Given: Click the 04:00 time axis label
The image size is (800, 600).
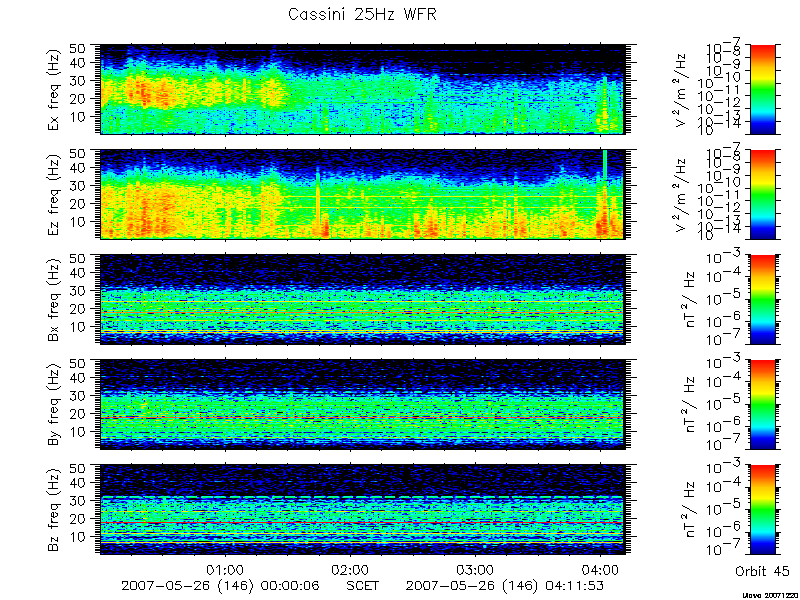Looking at the screenshot, I should pyautogui.click(x=601, y=569).
